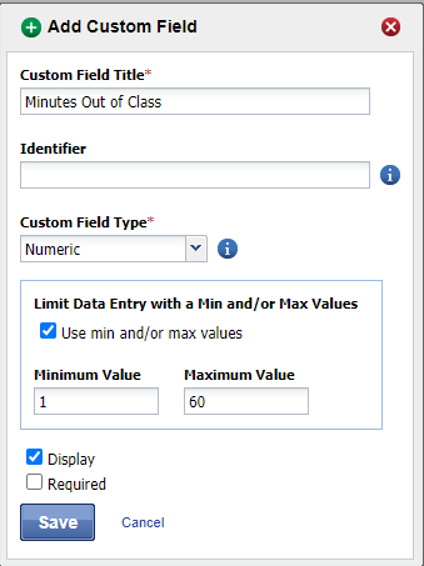Uncheck Use min and/or max values checkbox
The height and width of the screenshot is (566, 424).
[x=48, y=331]
